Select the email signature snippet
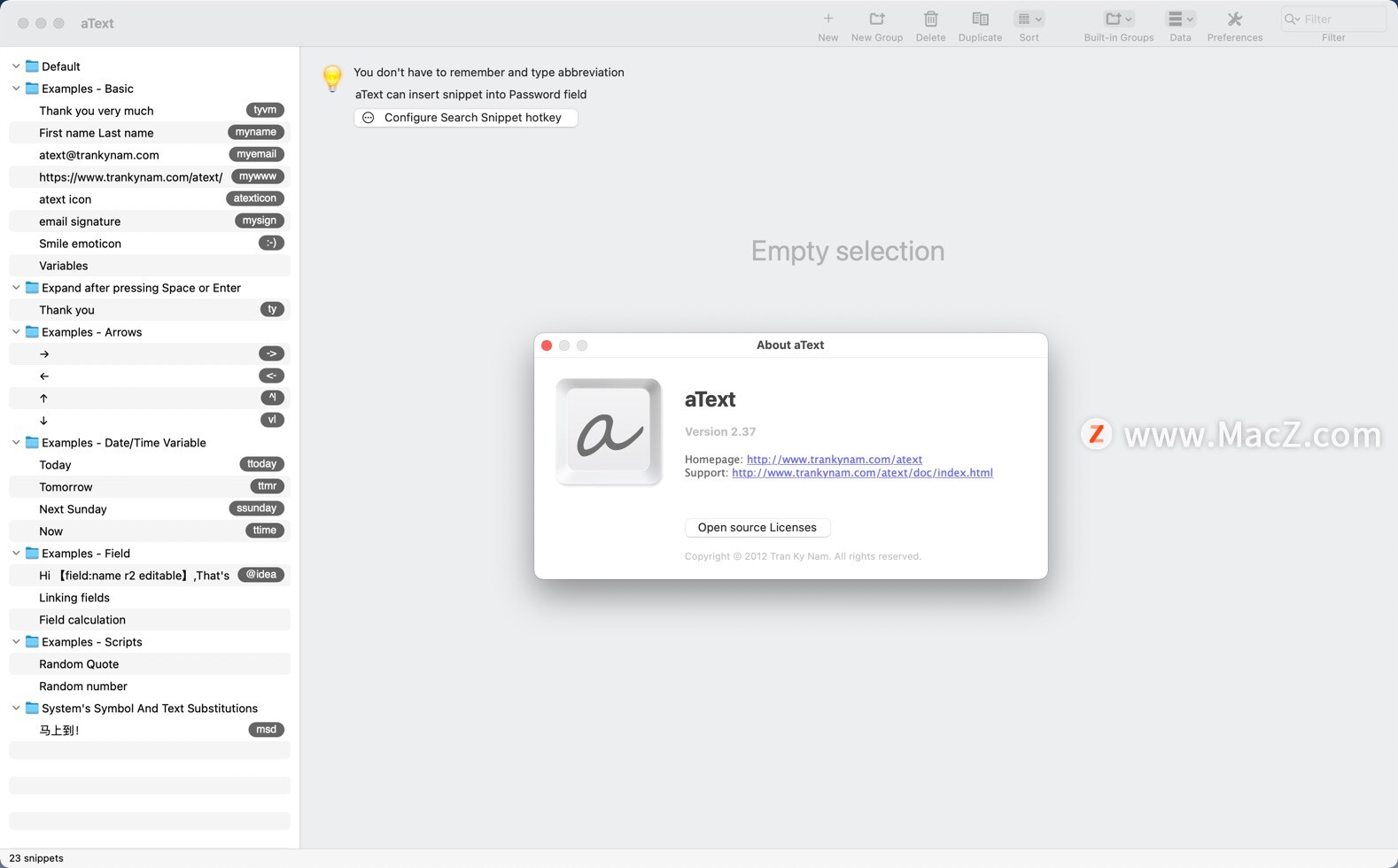Image resolution: width=1398 pixels, height=868 pixels. [150, 221]
